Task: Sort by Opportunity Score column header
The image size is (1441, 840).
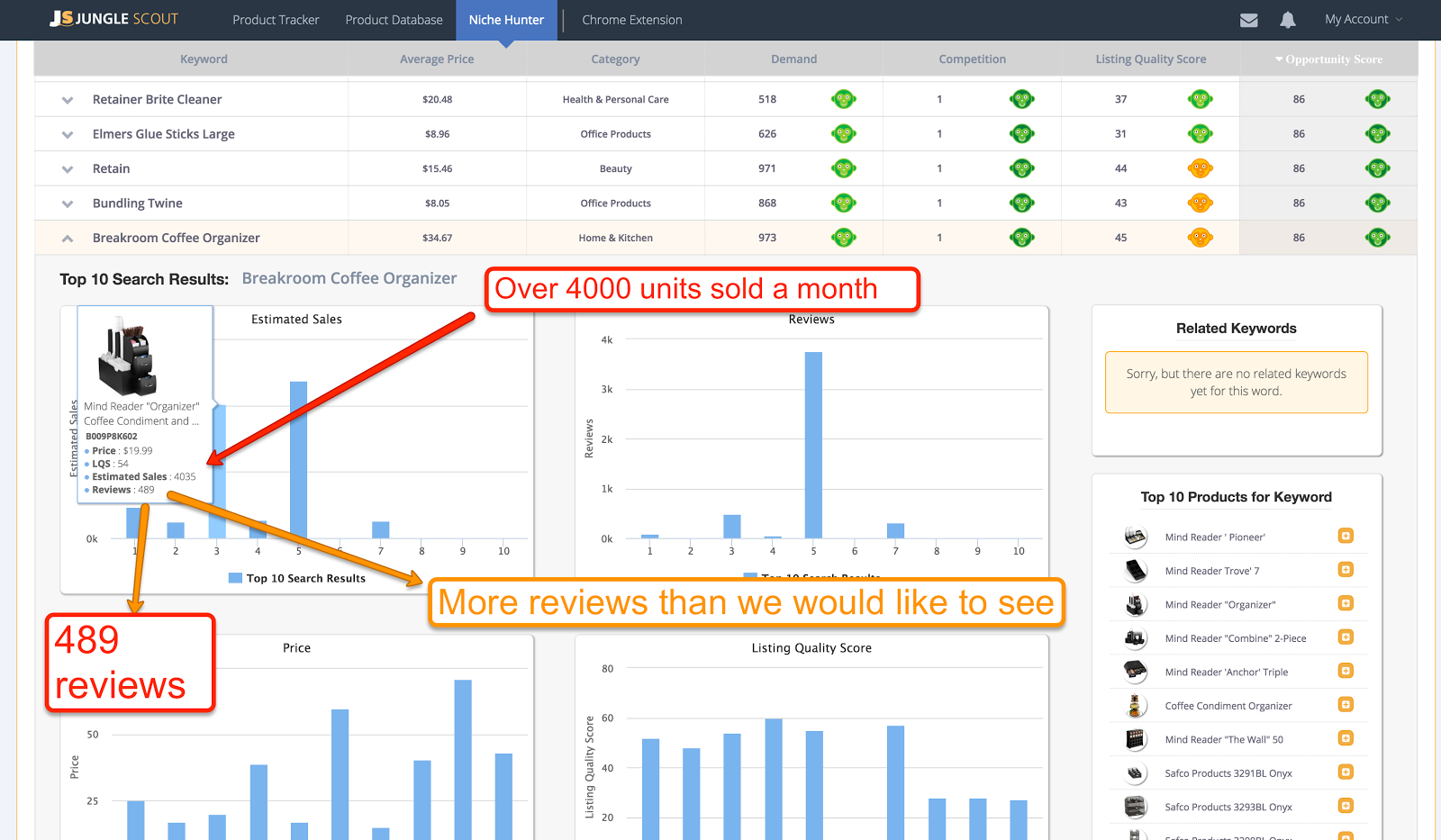Action: point(1328,59)
